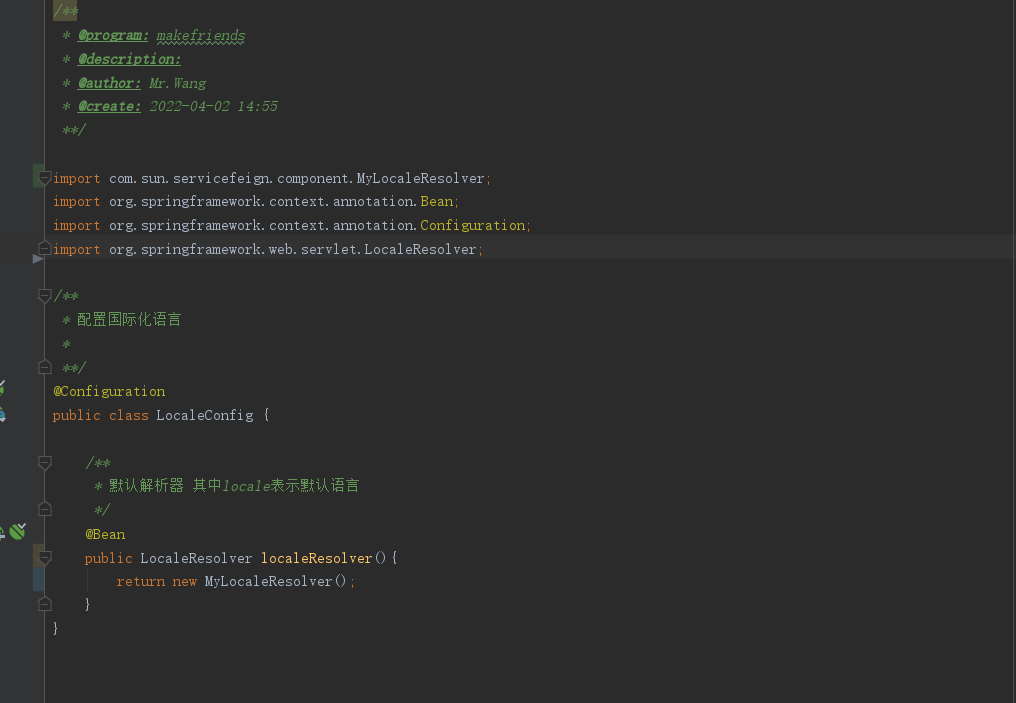Click the comment text 配置国际化语言
1016x703 pixels.
[129, 319]
